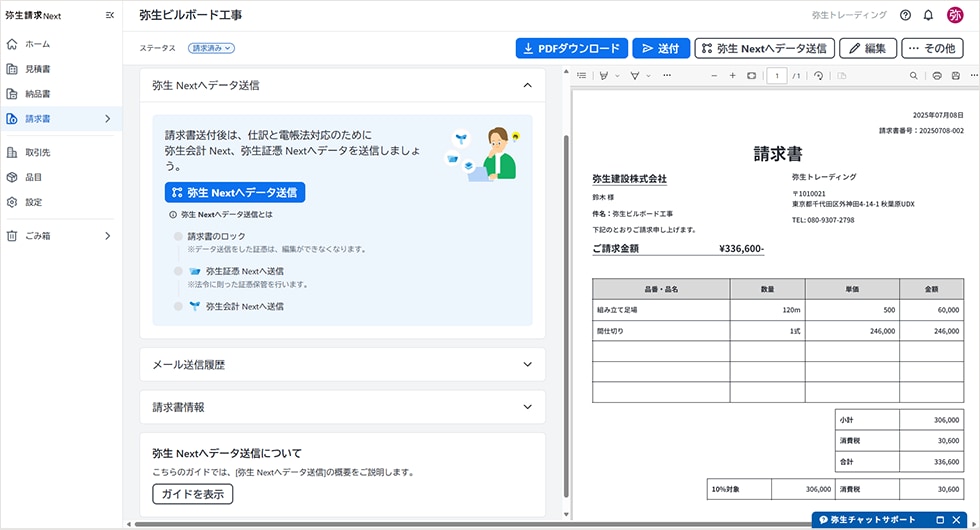Collapse the sidebar with the toggle icon
This screenshot has height=530, width=980.
click(109, 15)
